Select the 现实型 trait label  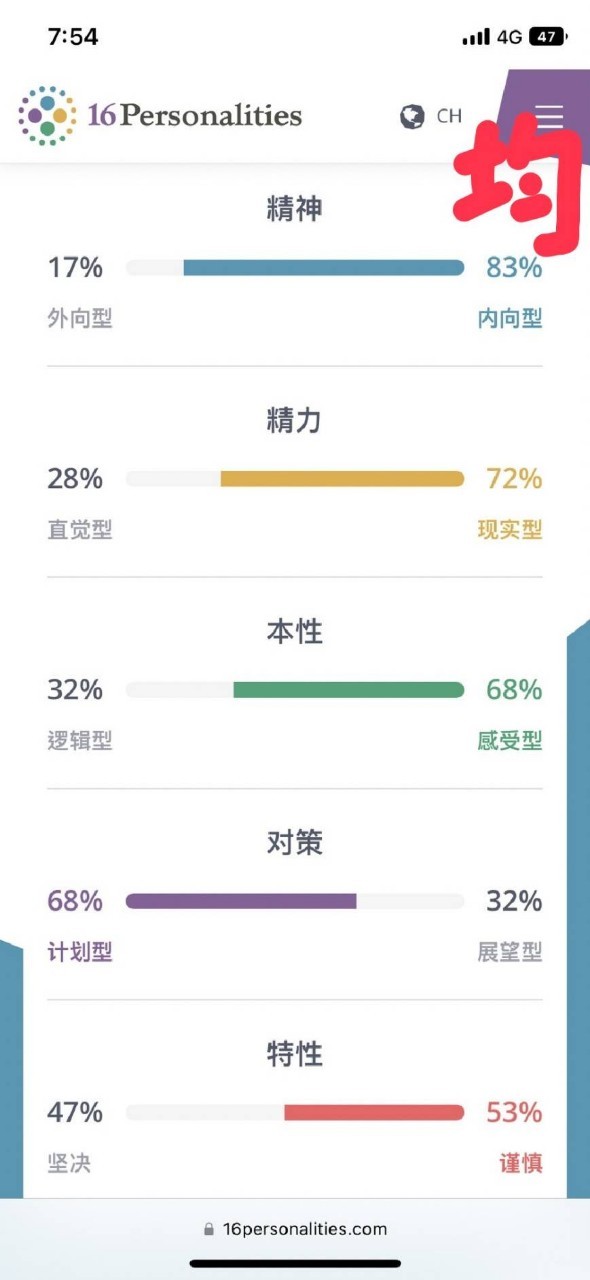click(x=509, y=530)
